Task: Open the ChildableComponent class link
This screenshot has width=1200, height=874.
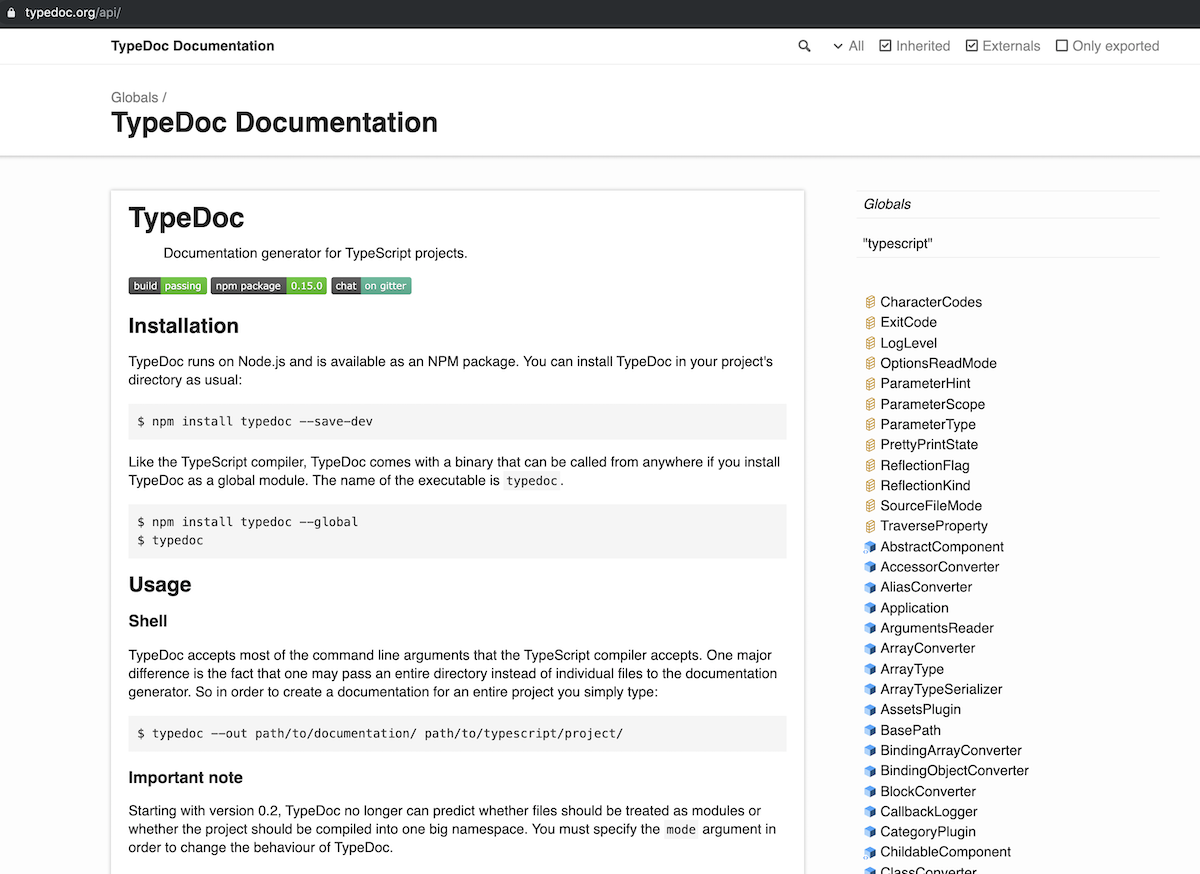Action: click(x=945, y=852)
